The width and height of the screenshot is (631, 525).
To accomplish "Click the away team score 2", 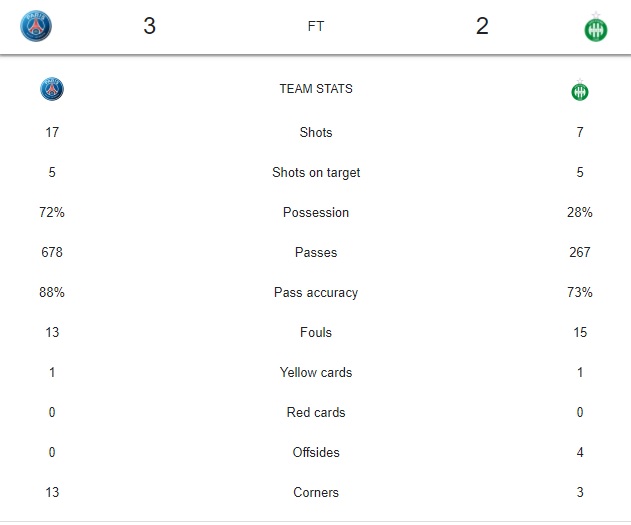I will click(x=482, y=26).
